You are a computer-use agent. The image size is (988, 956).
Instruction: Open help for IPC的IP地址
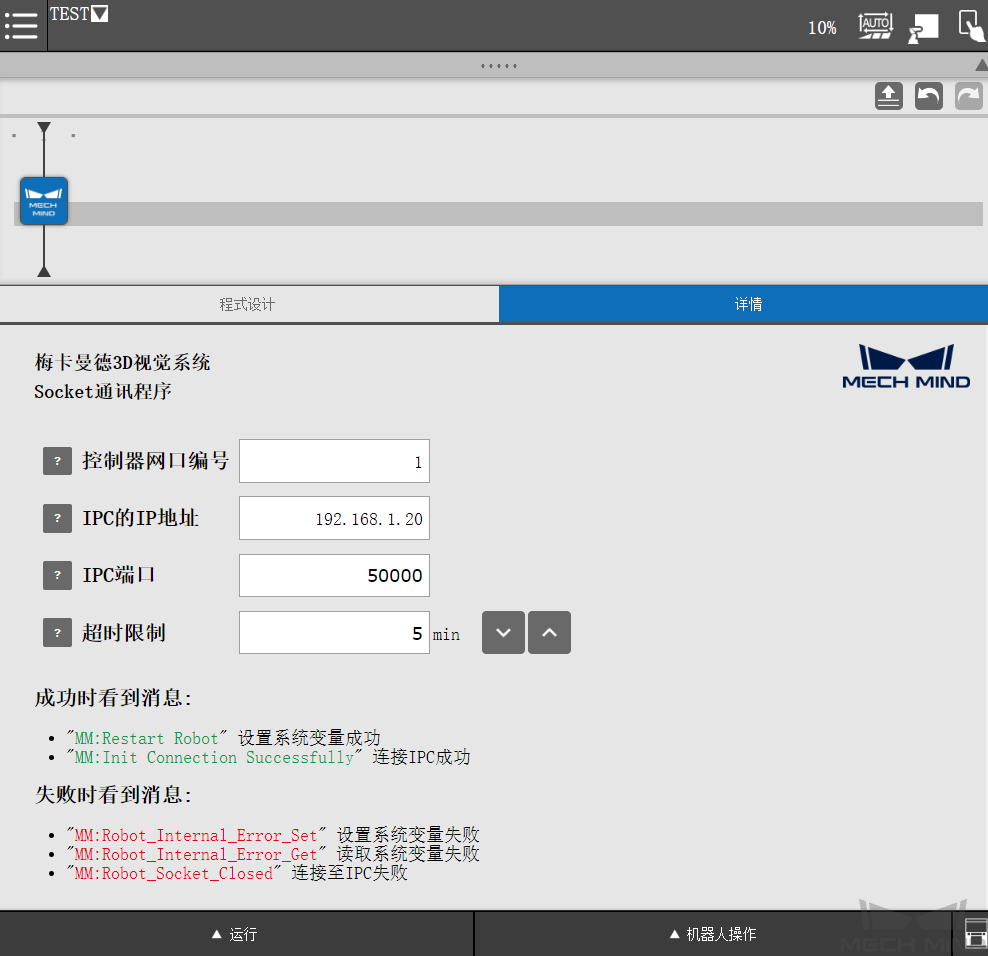point(57,518)
